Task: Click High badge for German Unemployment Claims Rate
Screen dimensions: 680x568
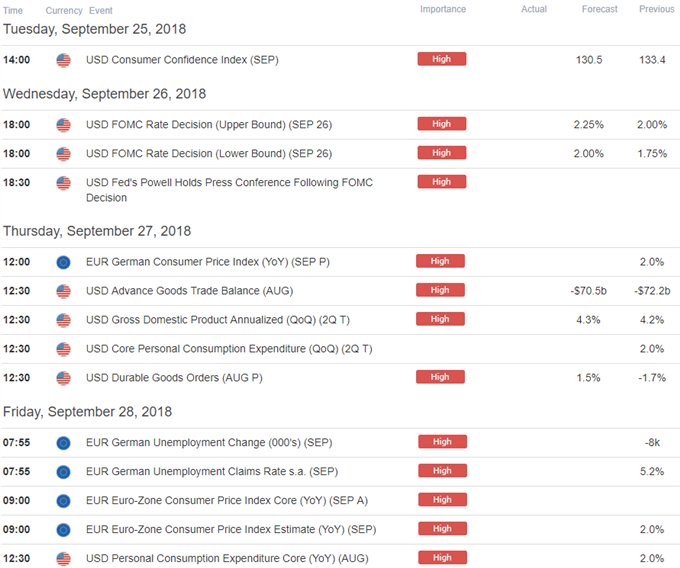Action: click(443, 471)
